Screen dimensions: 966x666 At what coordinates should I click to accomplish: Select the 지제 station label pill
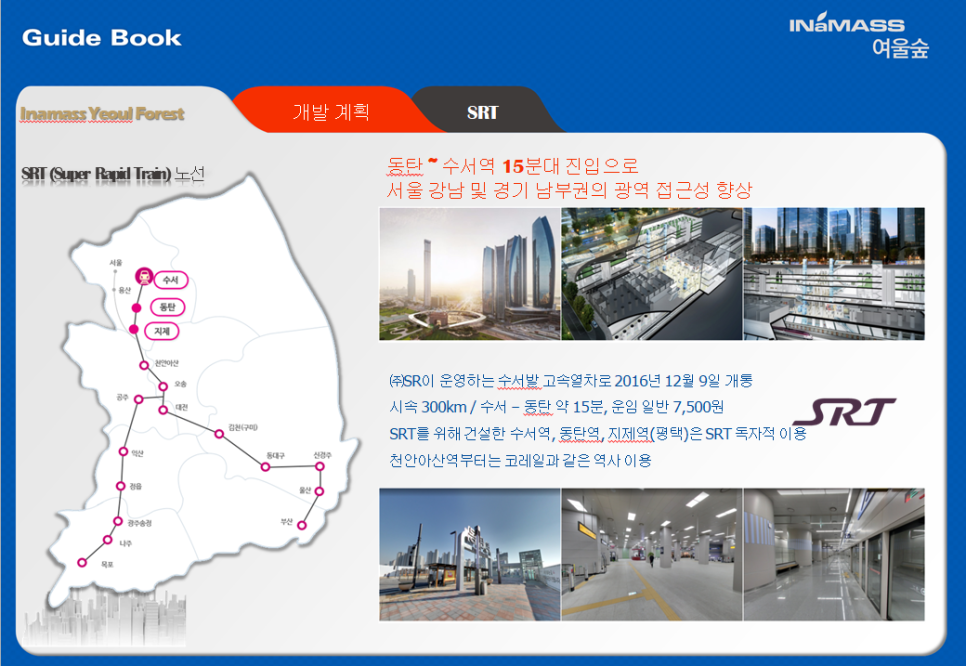click(x=161, y=331)
